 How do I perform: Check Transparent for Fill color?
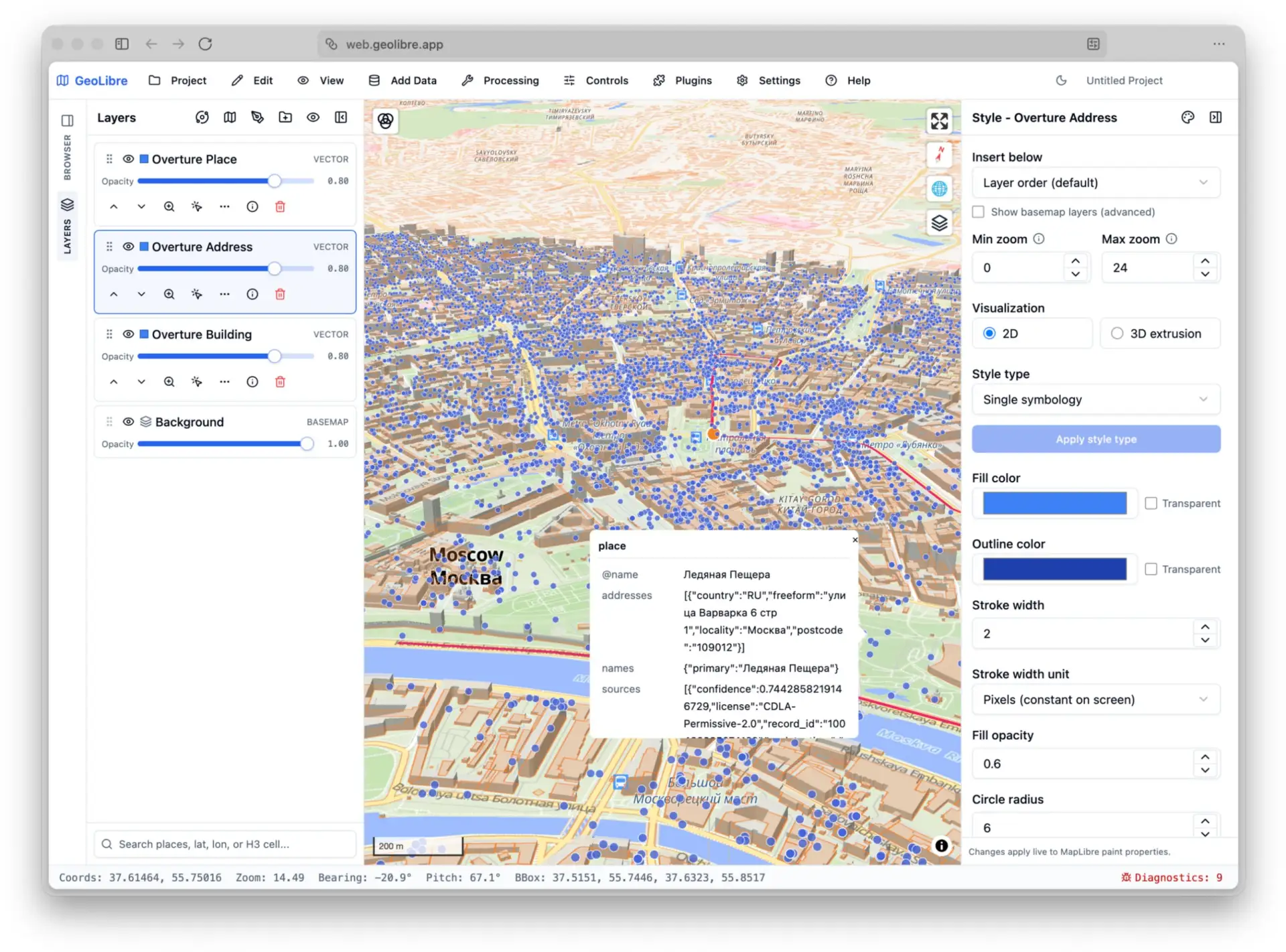(x=1151, y=503)
